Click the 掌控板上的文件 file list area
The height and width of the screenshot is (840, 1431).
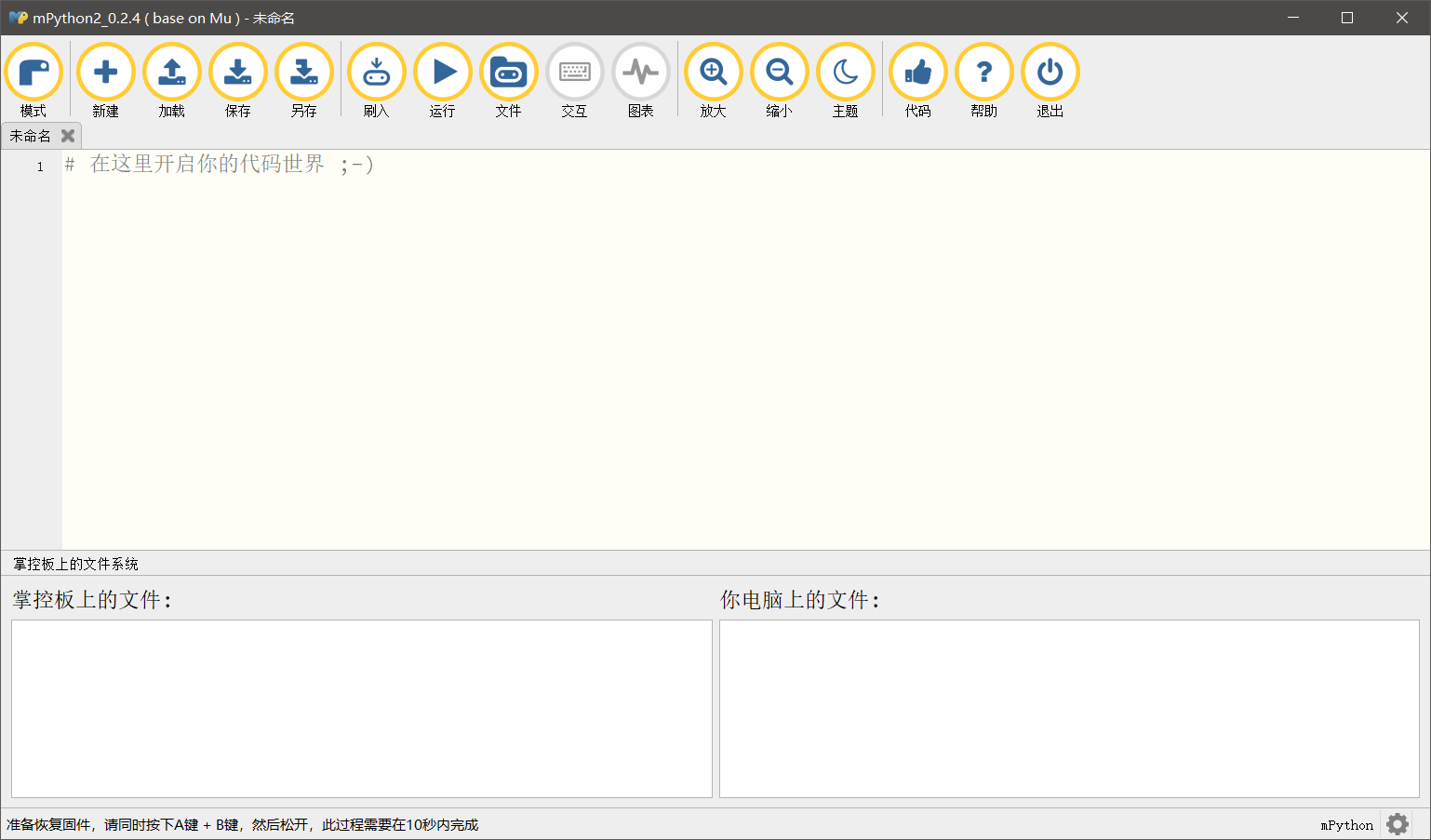(361, 709)
